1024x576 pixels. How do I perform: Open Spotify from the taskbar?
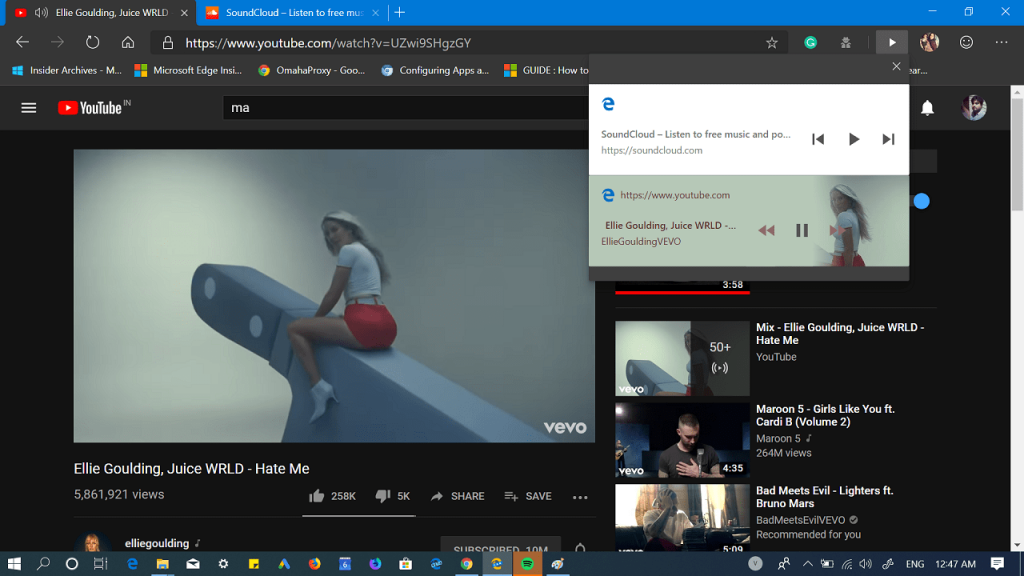coord(527,564)
